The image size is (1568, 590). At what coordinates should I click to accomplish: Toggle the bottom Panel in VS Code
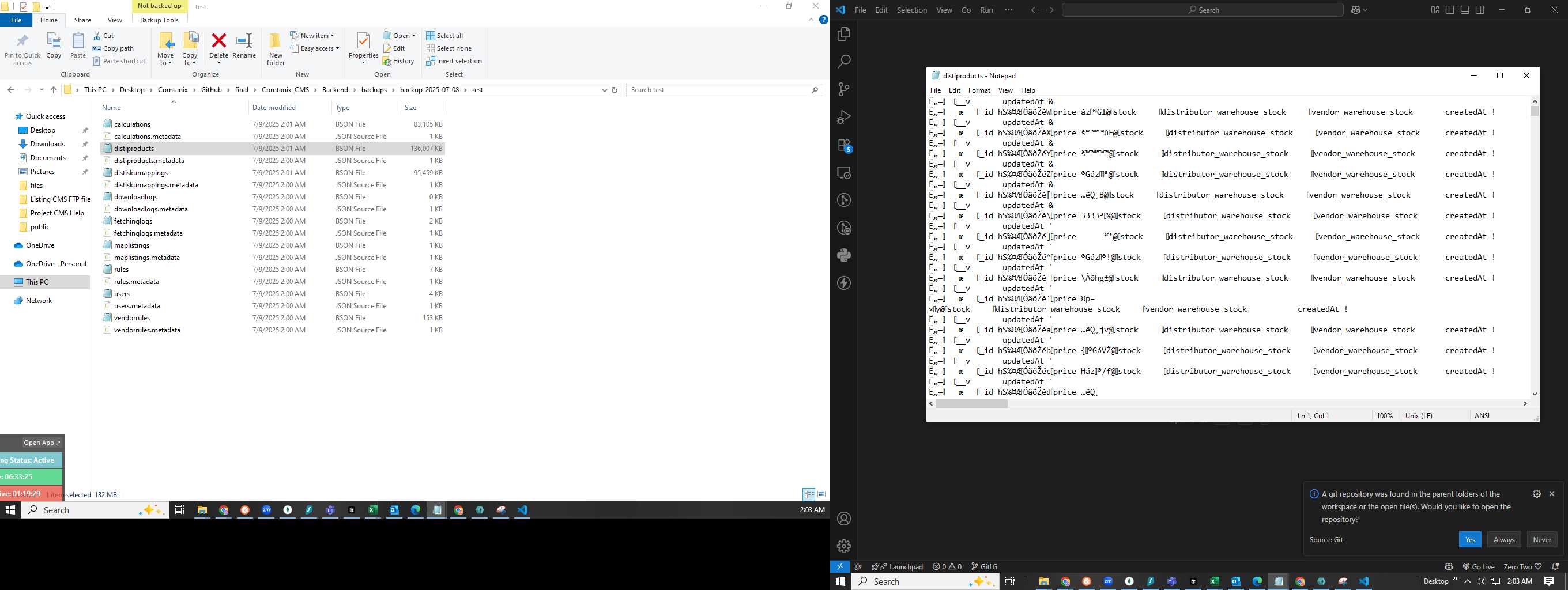(1465, 10)
